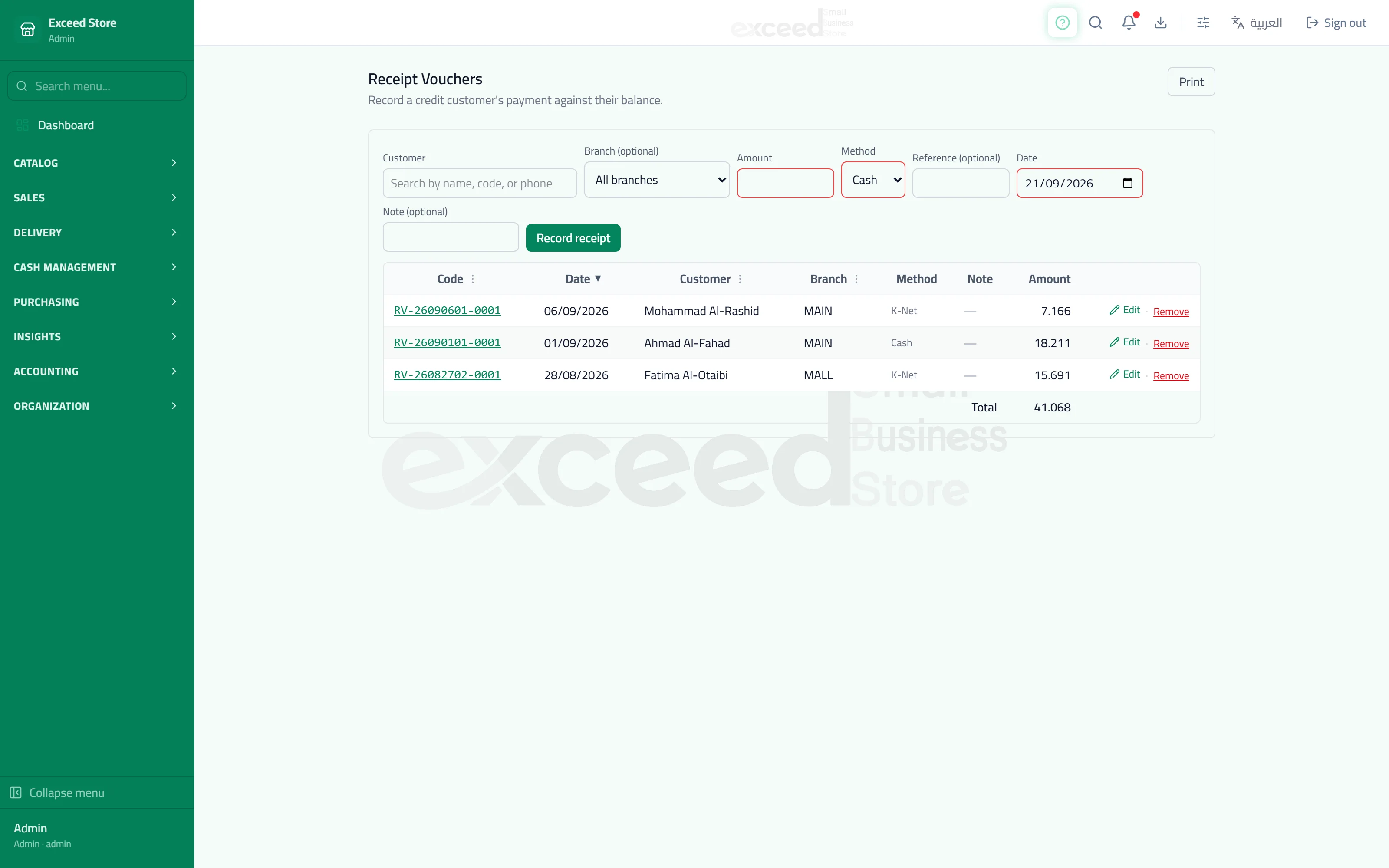Click the download icon in top bar
Viewport: 1389px width, 868px height.
click(1161, 23)
